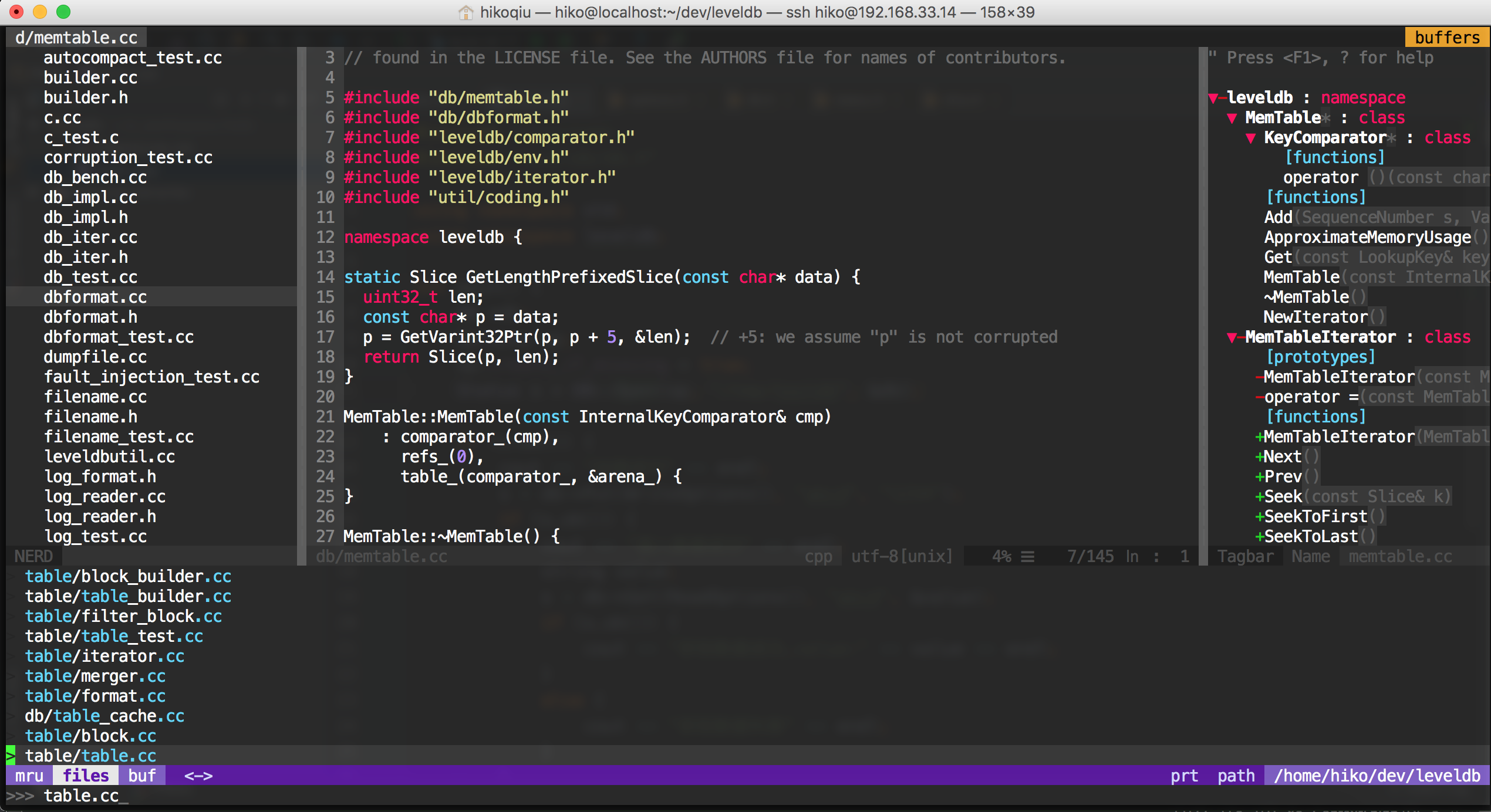1491x812 pixels.
Task: Click the home folder icon in title bar
Action: [x=465, y=12]
